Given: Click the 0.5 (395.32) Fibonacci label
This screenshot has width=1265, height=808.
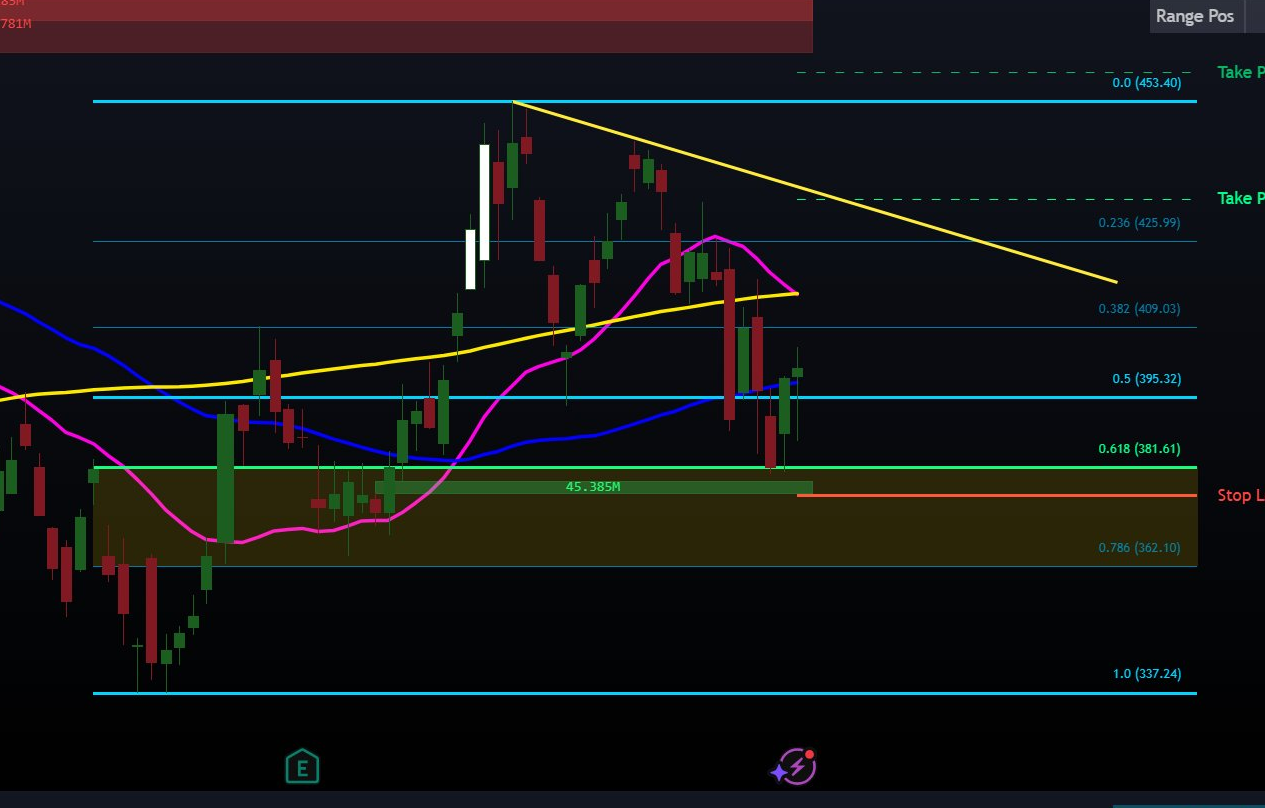Looking at the screenshot, I should [x=1147, y=379].
